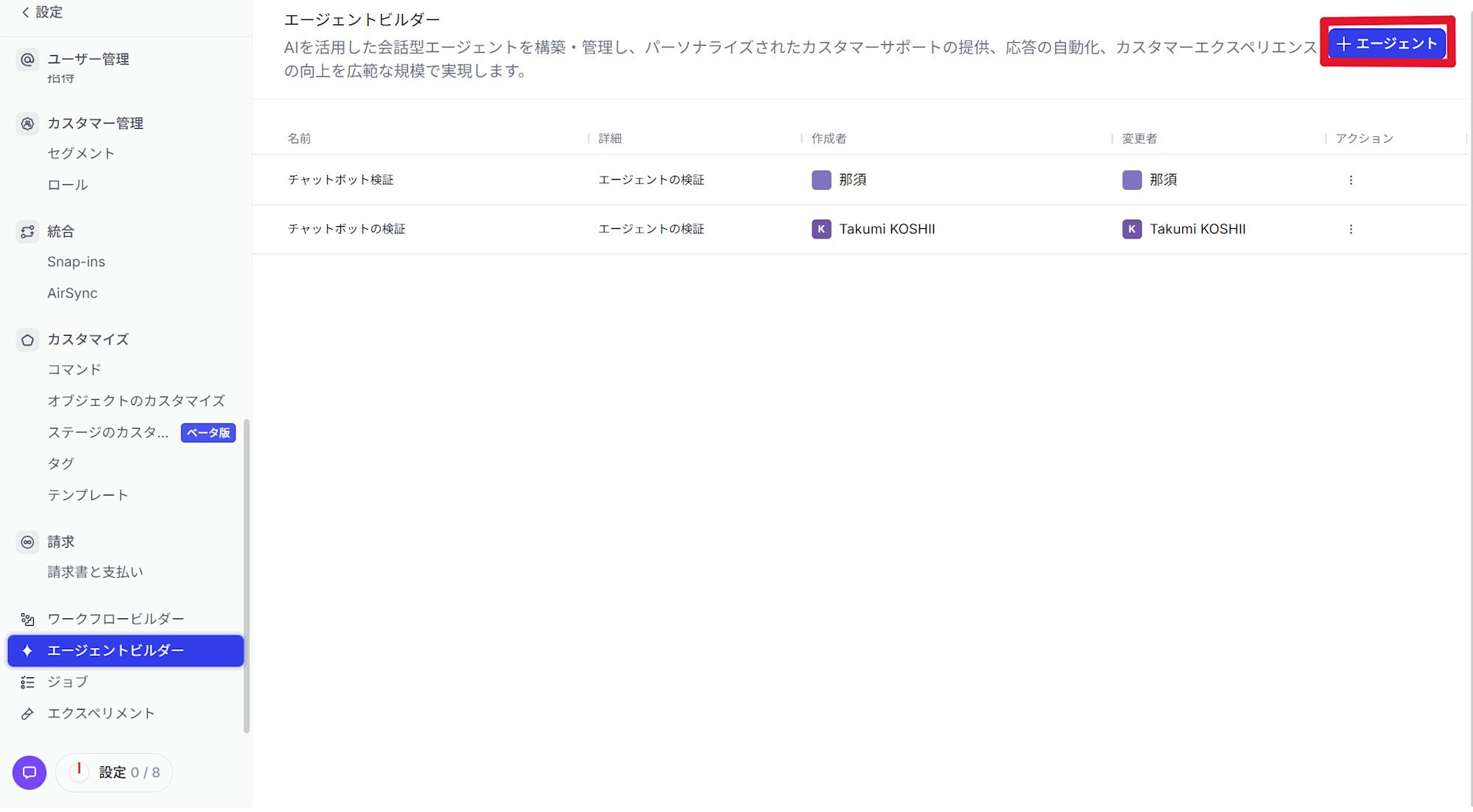
Task: Click 那須's avatar in the 作成者 column
Action: coord(820,180)
